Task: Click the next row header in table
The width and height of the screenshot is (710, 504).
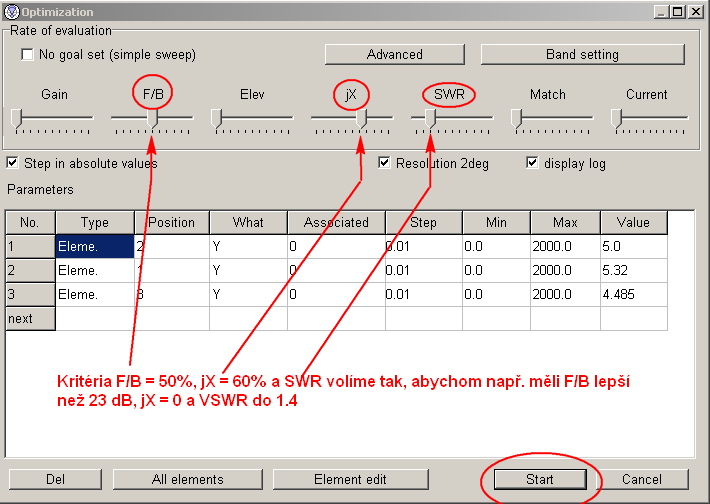Action: point(30,318)
